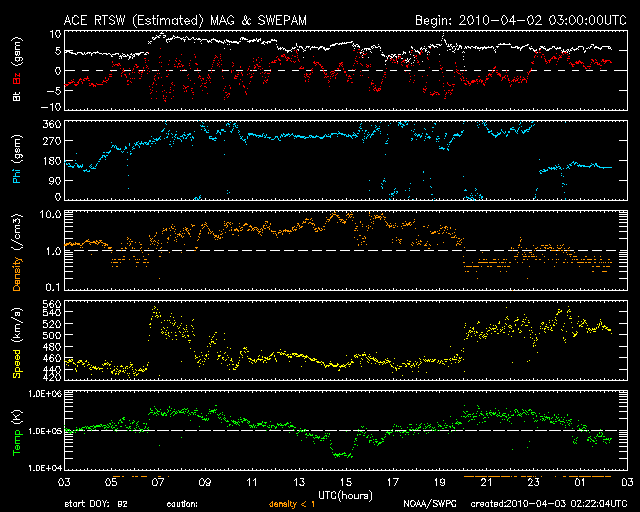Click the '01' hour tick label

[580, 482]
